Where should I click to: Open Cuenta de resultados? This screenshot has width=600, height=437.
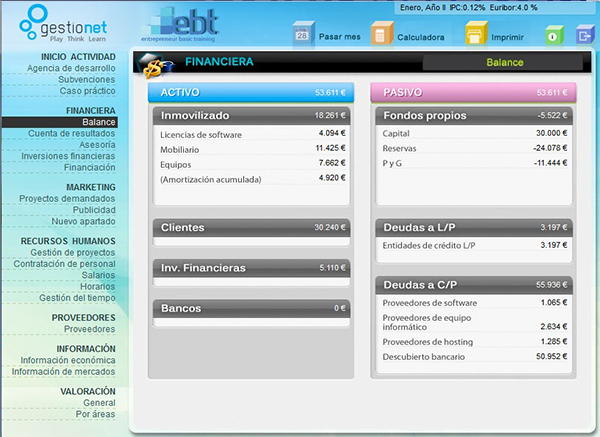point(72,134)
